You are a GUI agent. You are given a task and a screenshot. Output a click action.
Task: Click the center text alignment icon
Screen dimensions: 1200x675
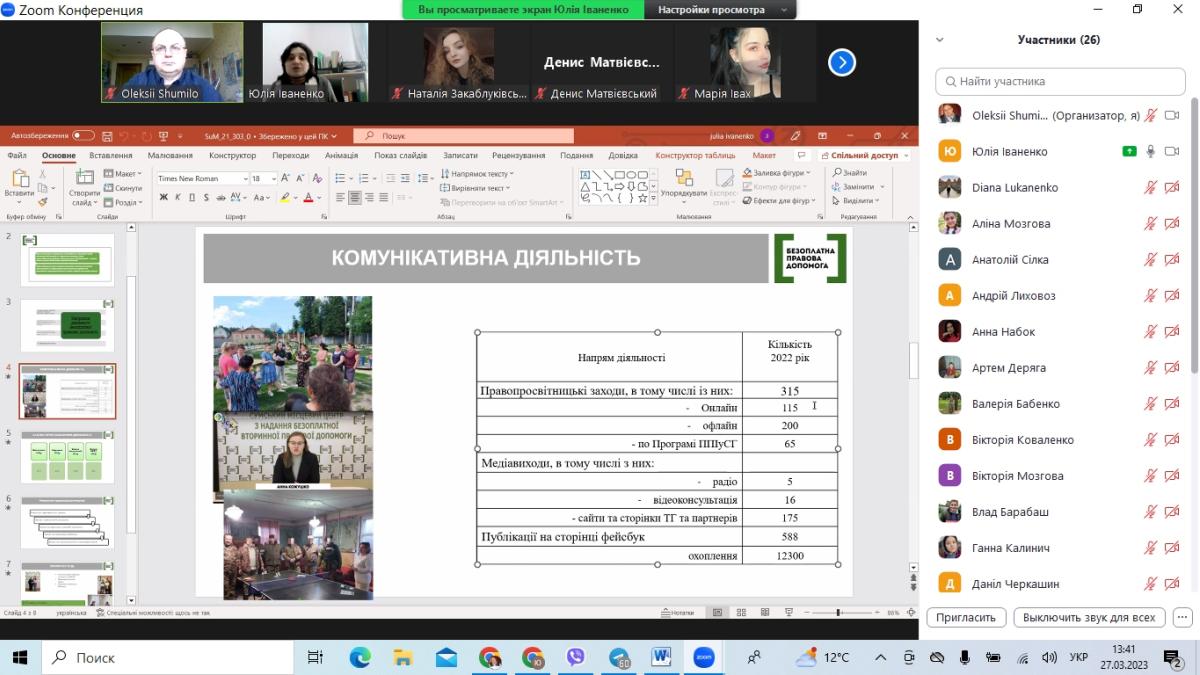(355, 198)
